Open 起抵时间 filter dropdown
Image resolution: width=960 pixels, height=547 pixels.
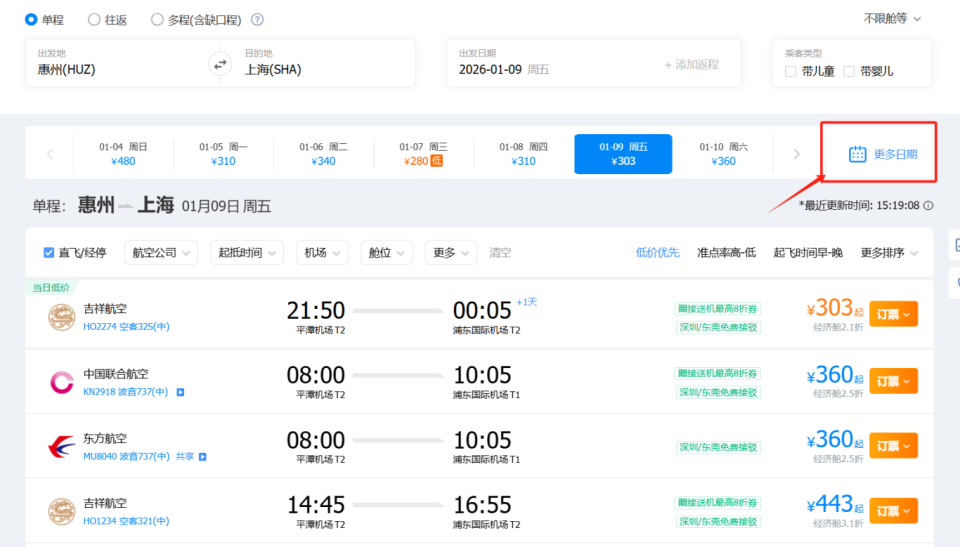click(247, 252)
